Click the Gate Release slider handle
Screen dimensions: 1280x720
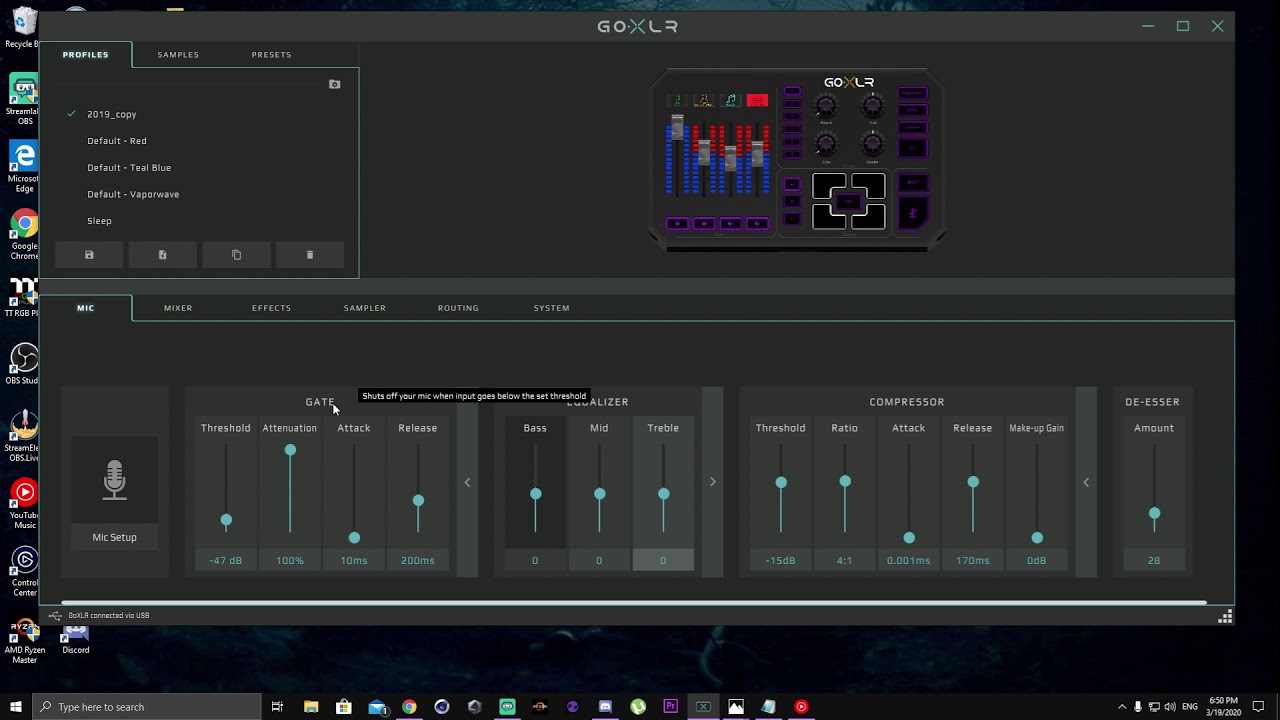click(x=418, y=500)
